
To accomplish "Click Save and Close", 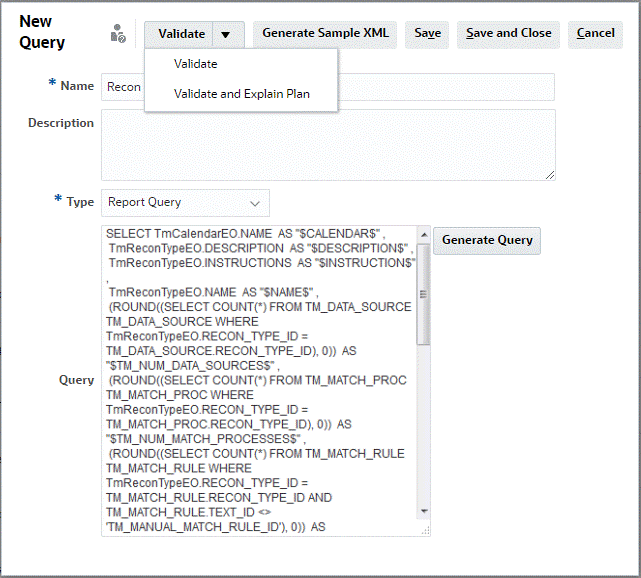I will [x=508, y=34].
